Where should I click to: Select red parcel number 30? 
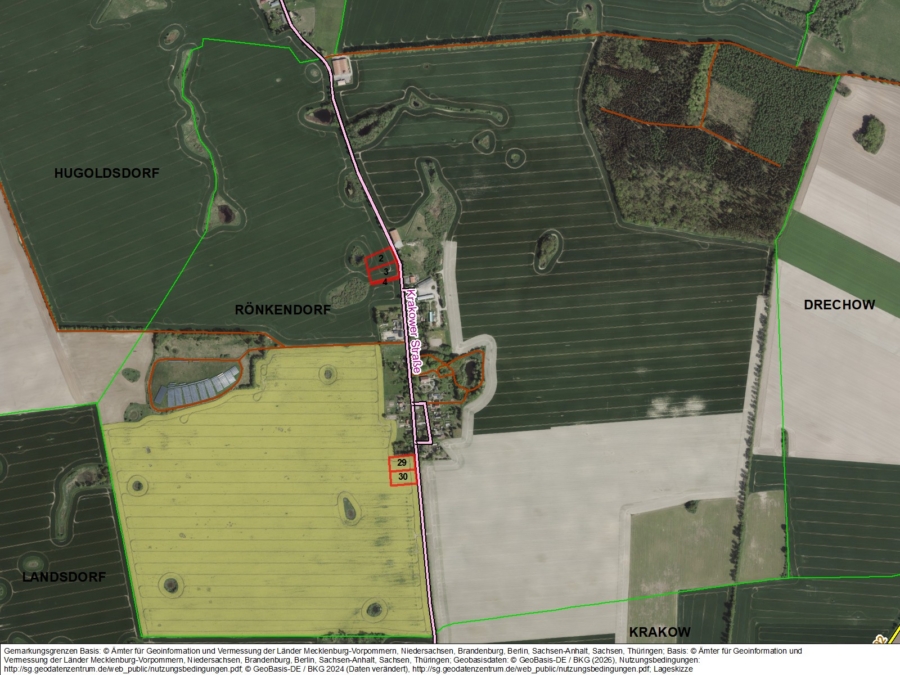coord(403,477)
